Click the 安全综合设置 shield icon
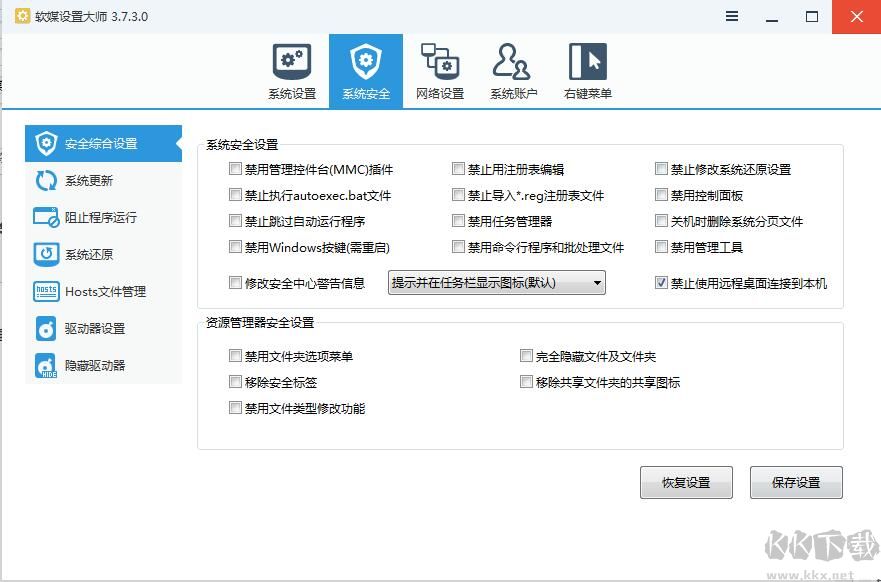The image size is (881, 582). (x=45, y=143)
